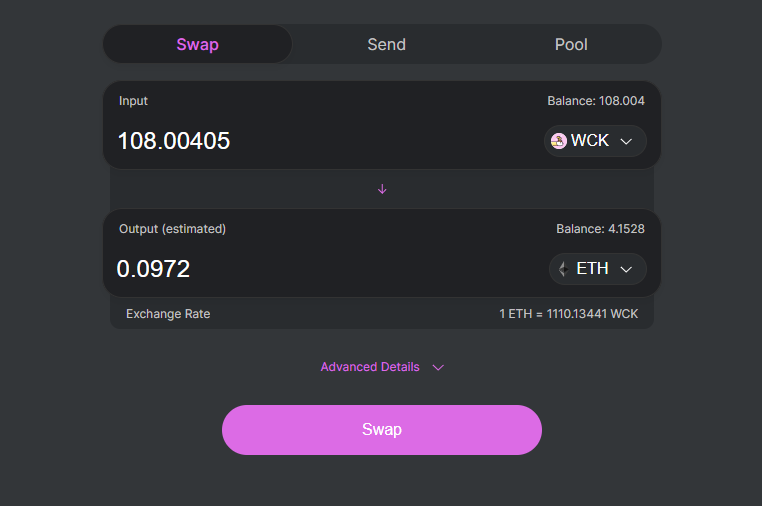Click the Exchange Rate label
762x506 pixels.
[168, 314]
